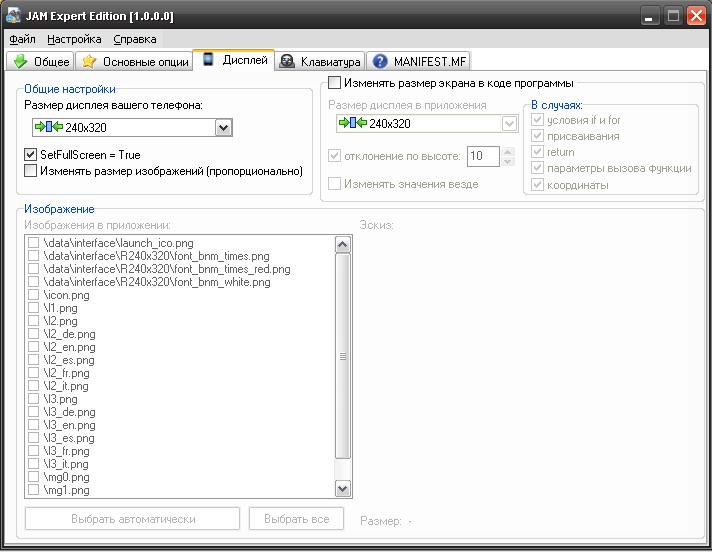Increase height deviation with spinner up arrow
The height and width of the screenshot is (552, 712).
pyautogui.click(x=508, y=152)
